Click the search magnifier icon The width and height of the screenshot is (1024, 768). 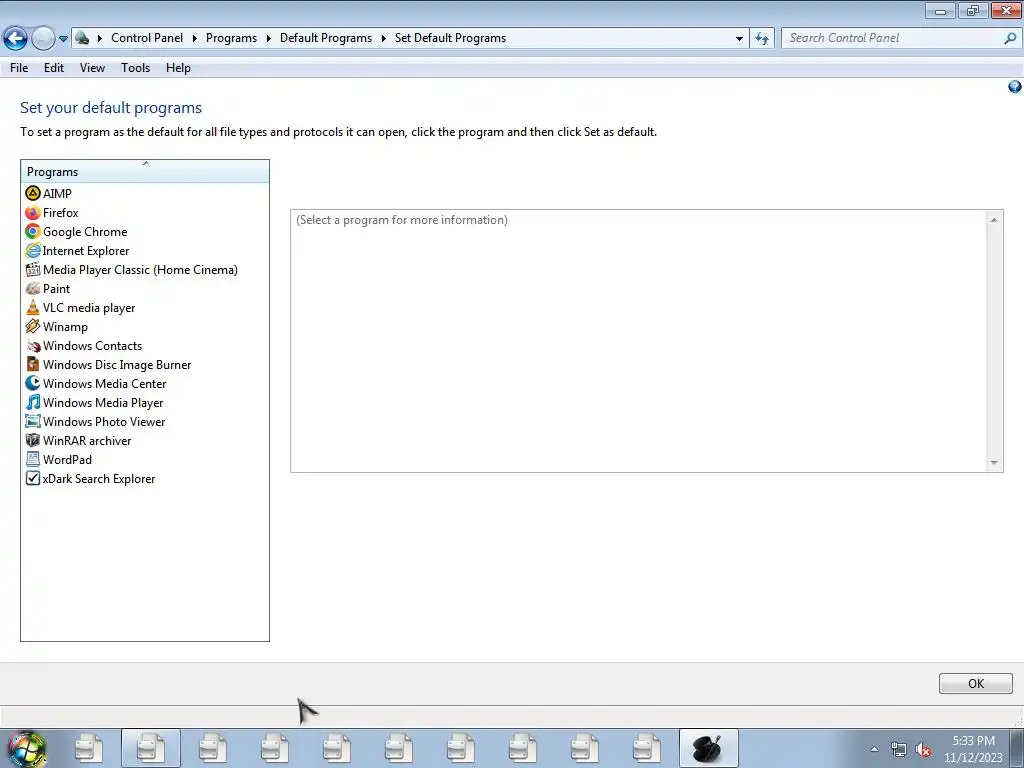1010,39
